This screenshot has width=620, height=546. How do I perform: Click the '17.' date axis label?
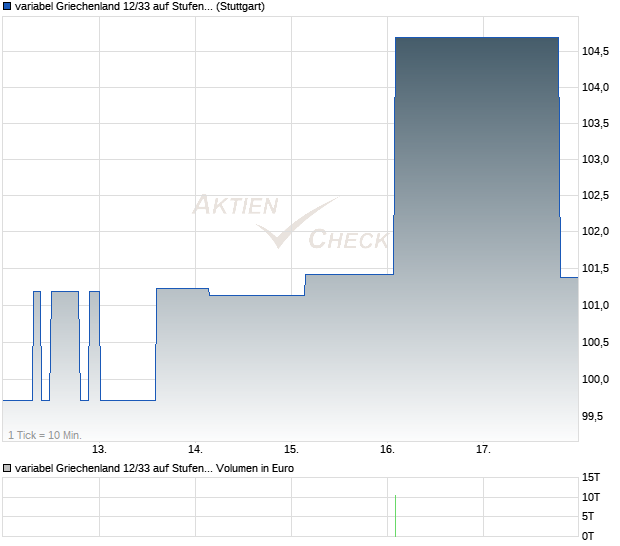coord(483,450)
